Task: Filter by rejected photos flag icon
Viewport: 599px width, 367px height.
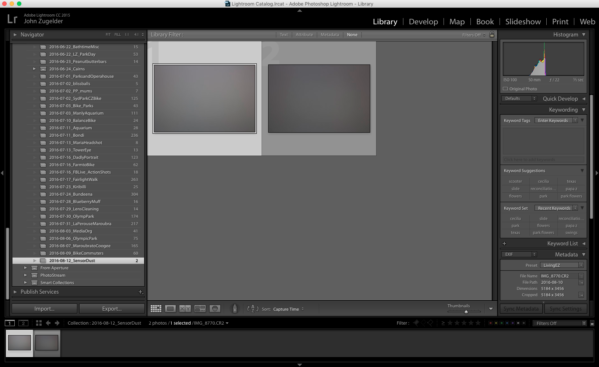Action: [430, 323]
